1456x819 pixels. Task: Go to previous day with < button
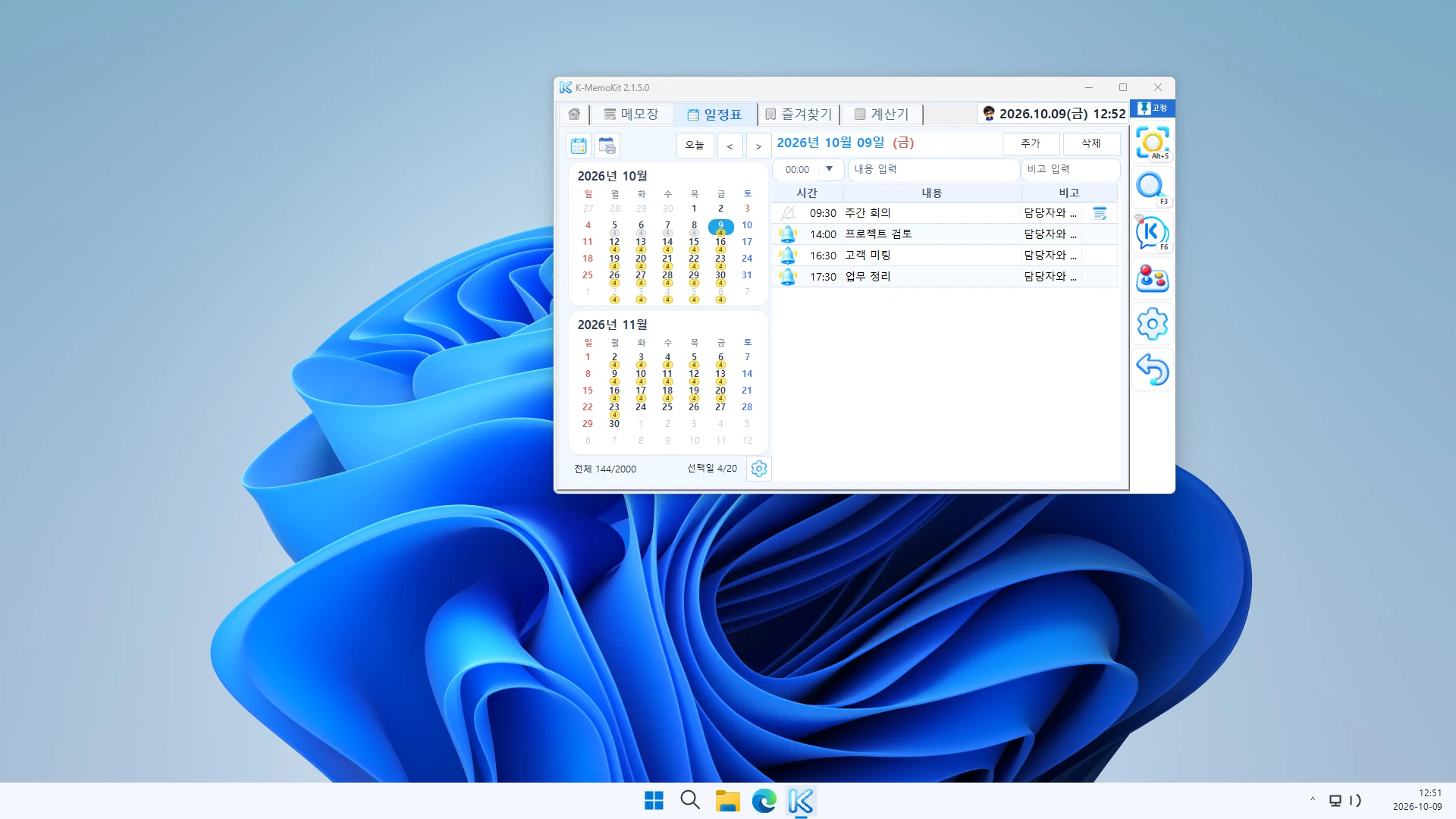(730, 146)
